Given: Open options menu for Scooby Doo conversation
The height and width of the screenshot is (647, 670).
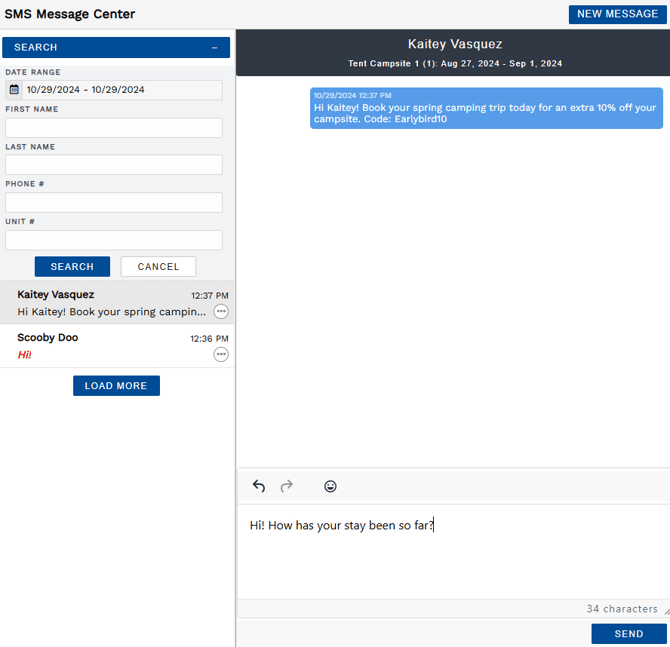Looking at the screenshot, I should pyautogui.click(x=221, y=355).
